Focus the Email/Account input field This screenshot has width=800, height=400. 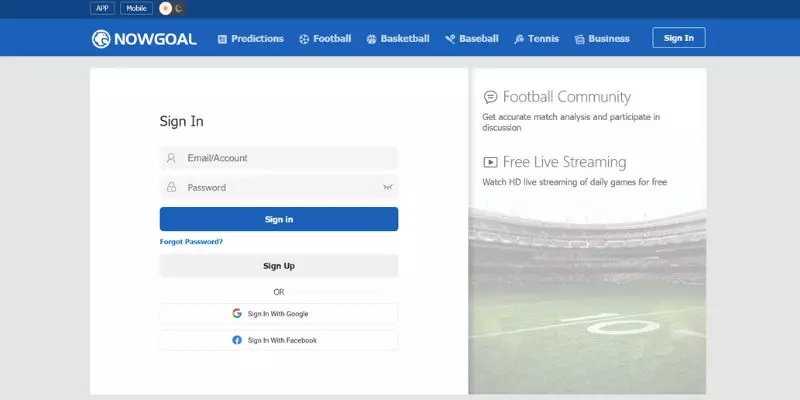coord(285,158)
